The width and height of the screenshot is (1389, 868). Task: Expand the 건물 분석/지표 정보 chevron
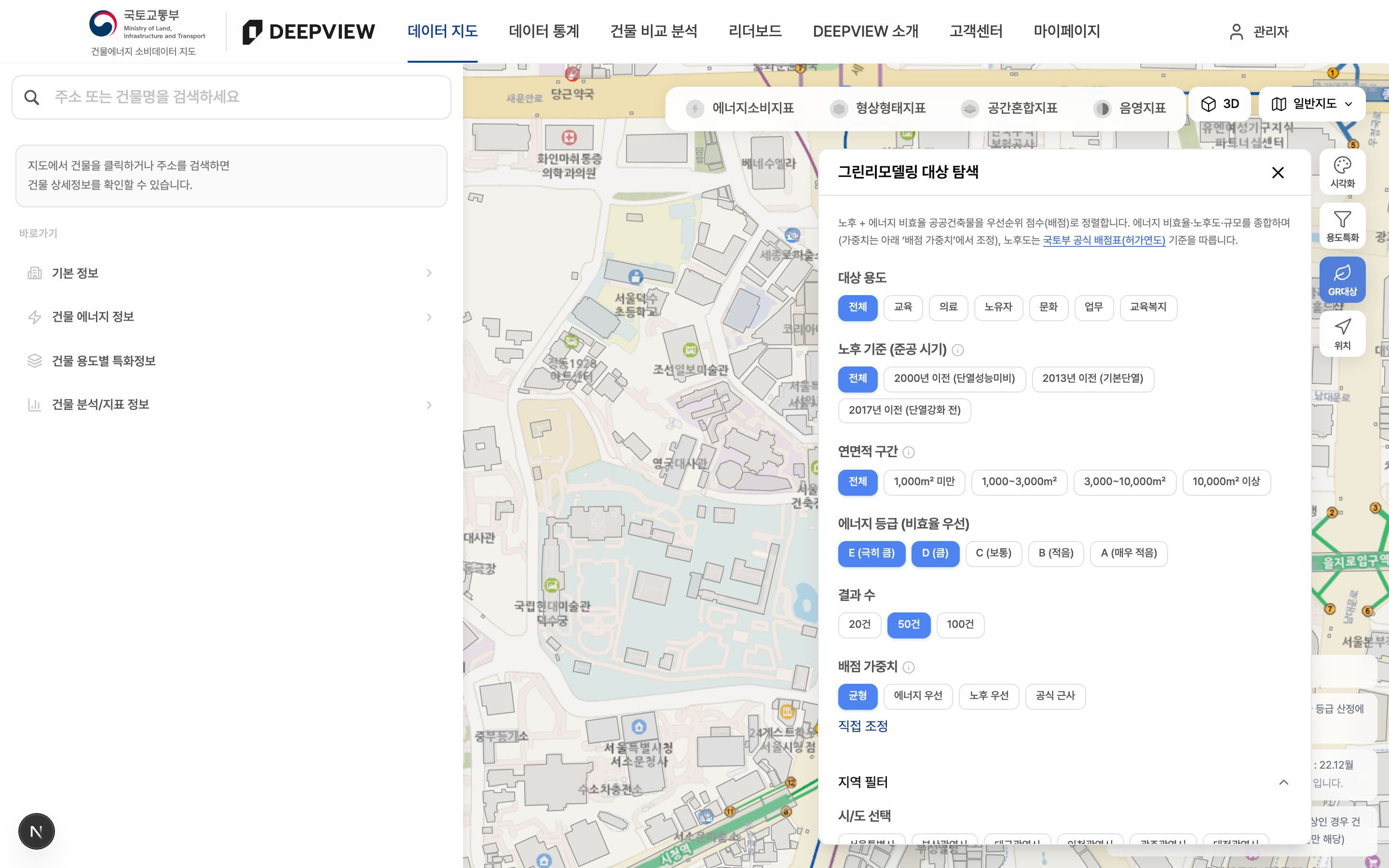(x=429, y=405)
